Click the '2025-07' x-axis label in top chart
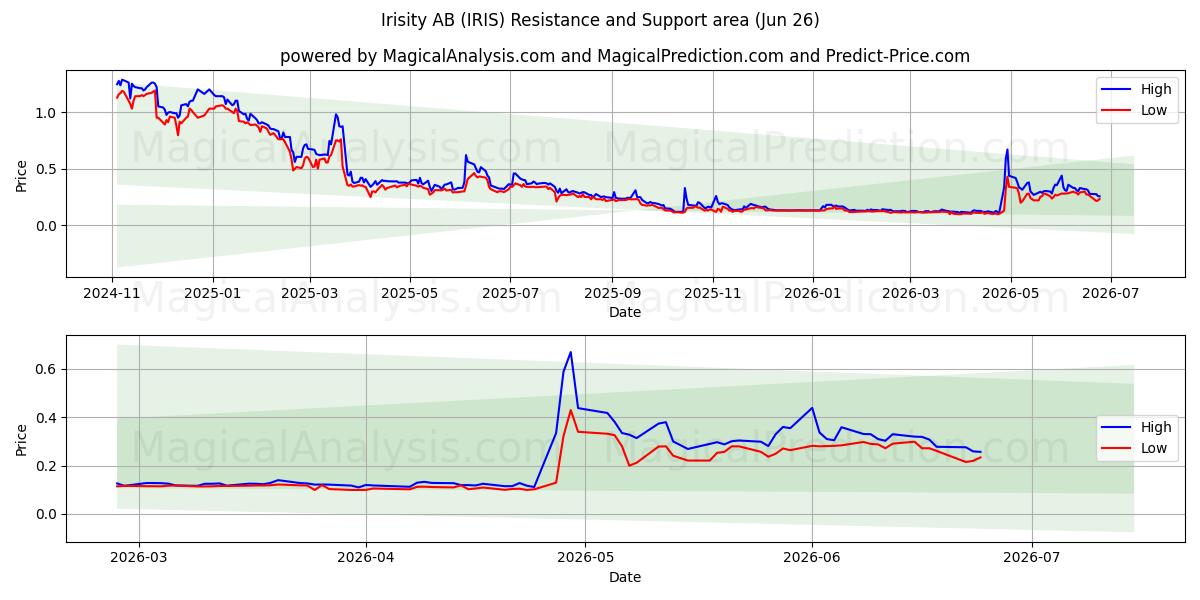1200x600 pixels. coord(510,295)
